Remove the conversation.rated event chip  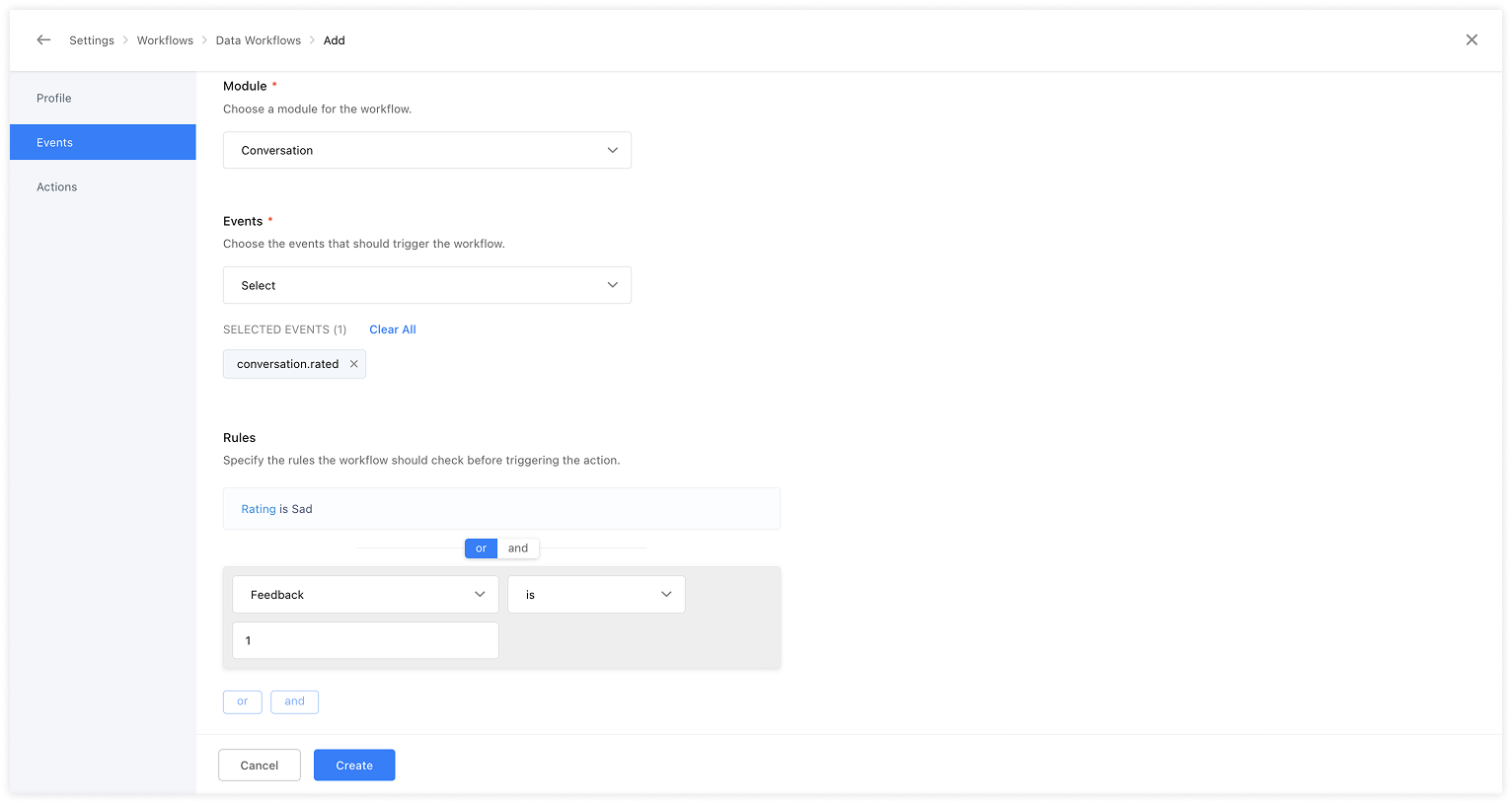click(354, 364)
